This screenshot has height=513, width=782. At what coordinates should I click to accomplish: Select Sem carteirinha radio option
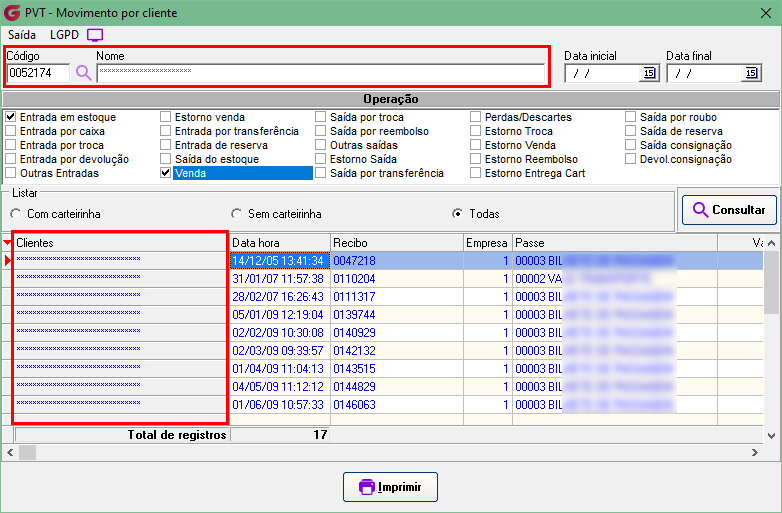click(236, 214)
